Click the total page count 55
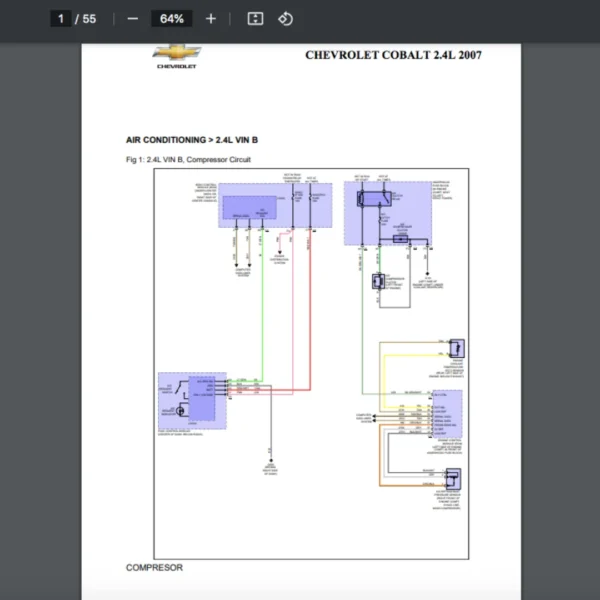Screen dimensions: 600x600 pos(89,19)
